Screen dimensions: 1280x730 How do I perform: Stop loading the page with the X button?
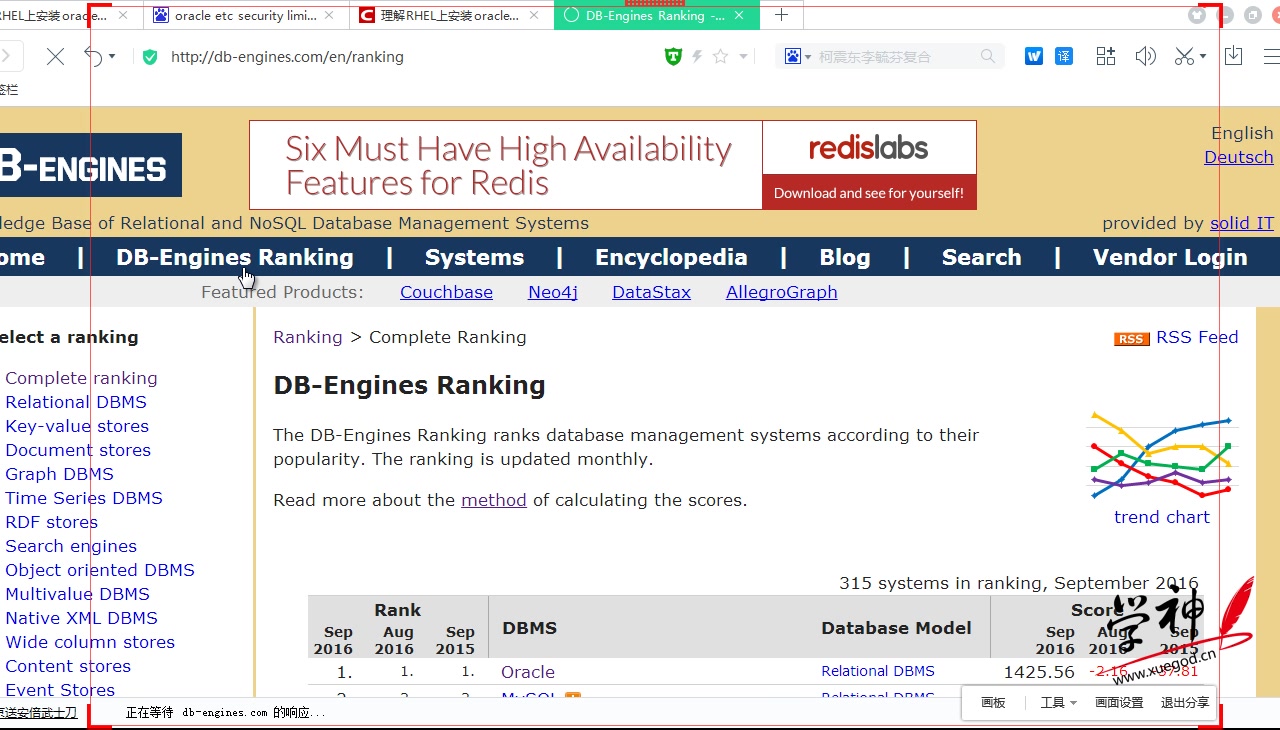(55, 57)
